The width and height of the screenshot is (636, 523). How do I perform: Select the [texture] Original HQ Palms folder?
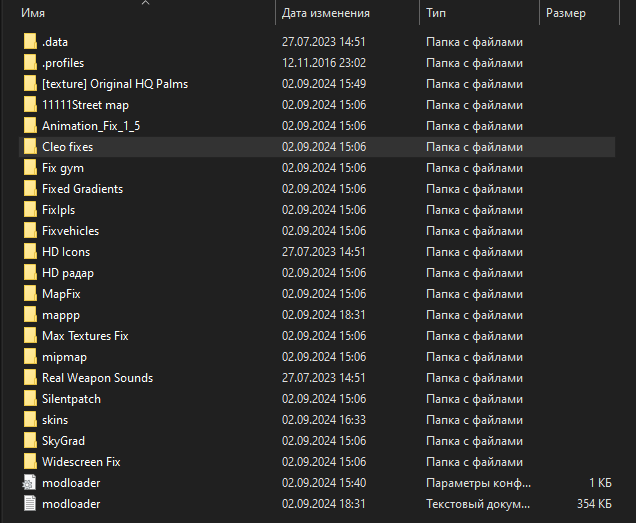coord(114,84)
